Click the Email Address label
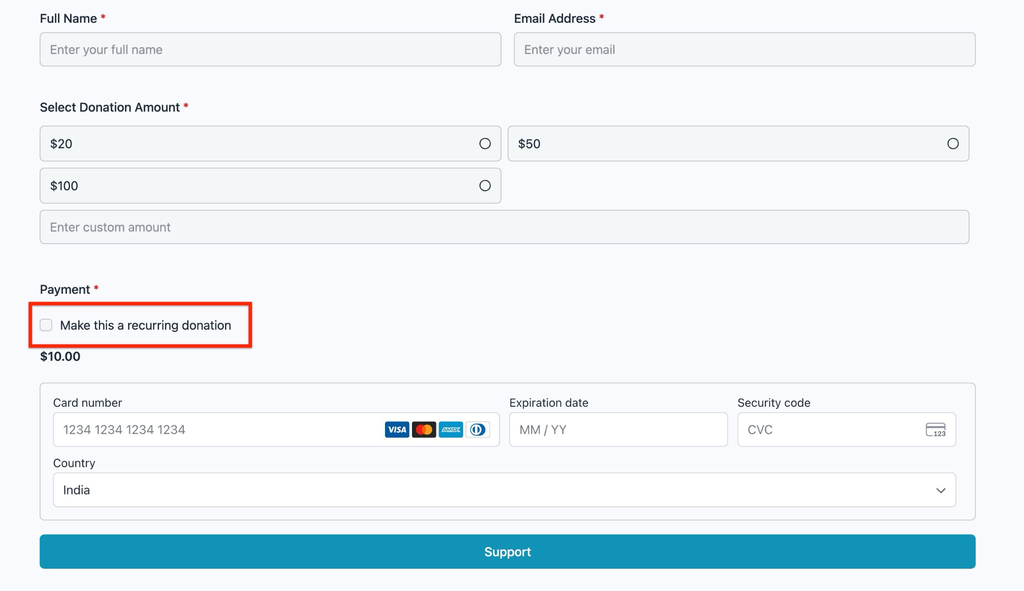The height and width of the screenshot is (591, 1024). tap(554, 18)
